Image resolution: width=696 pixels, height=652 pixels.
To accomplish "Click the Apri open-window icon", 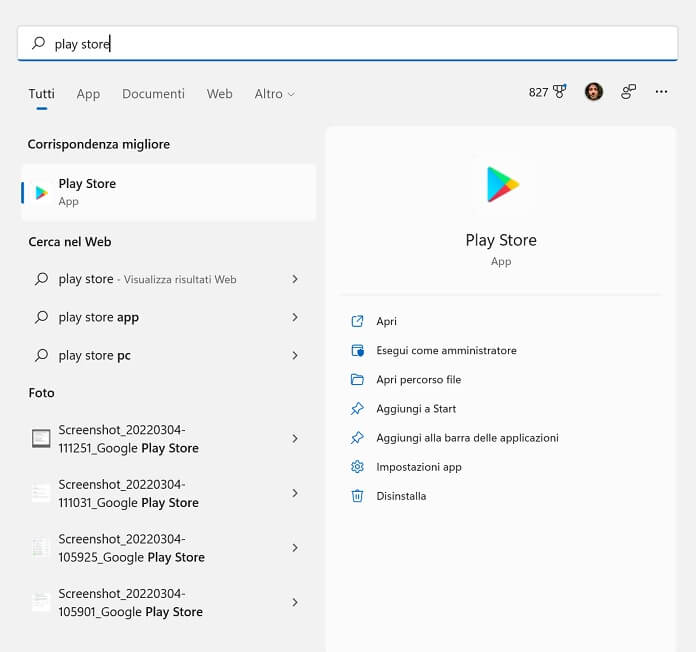I will point(357,321).
